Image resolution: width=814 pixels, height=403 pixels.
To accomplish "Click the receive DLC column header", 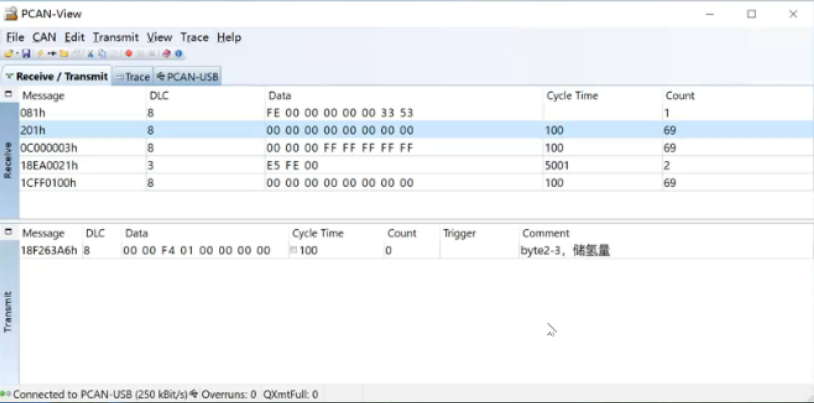I will 206,96.
